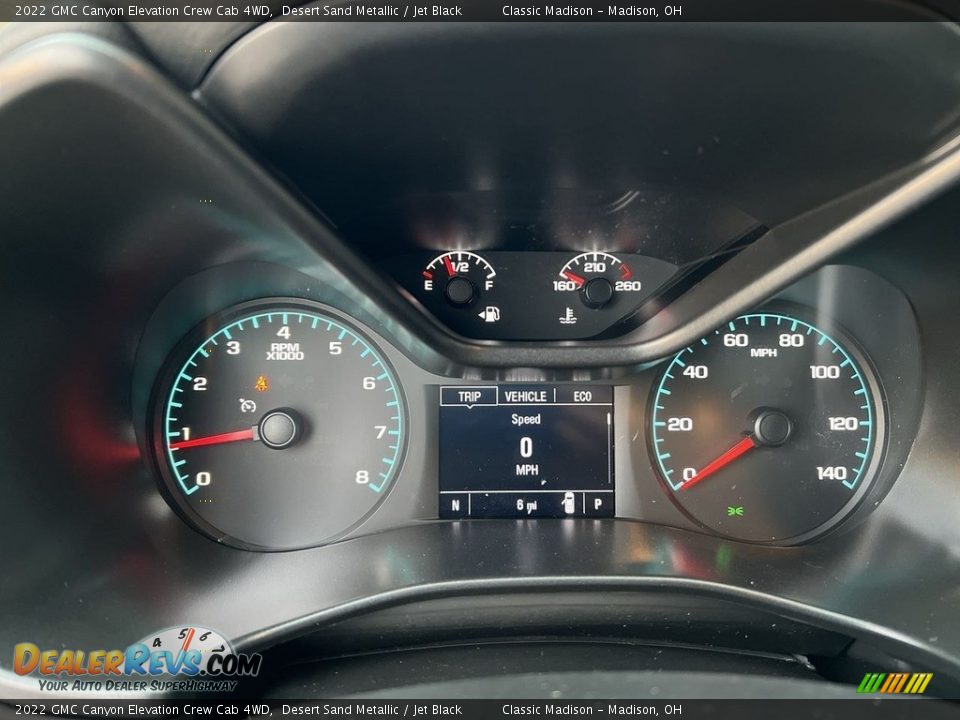The width and height of the screenshot is (960, 720).
Task: Enable the ECO display mode
Action: tap(581, 397)
